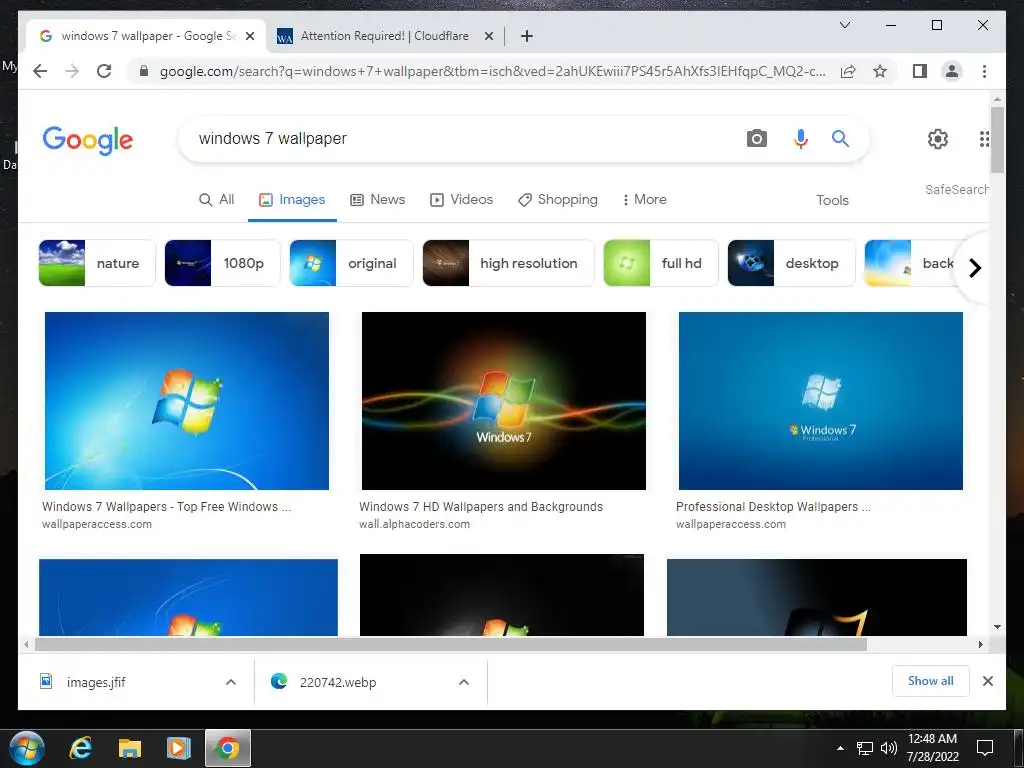Open the Chrome profile avatar
The height and width of the screenshot is (768, 1024).
pyautogui.click(x=952, y=71)
